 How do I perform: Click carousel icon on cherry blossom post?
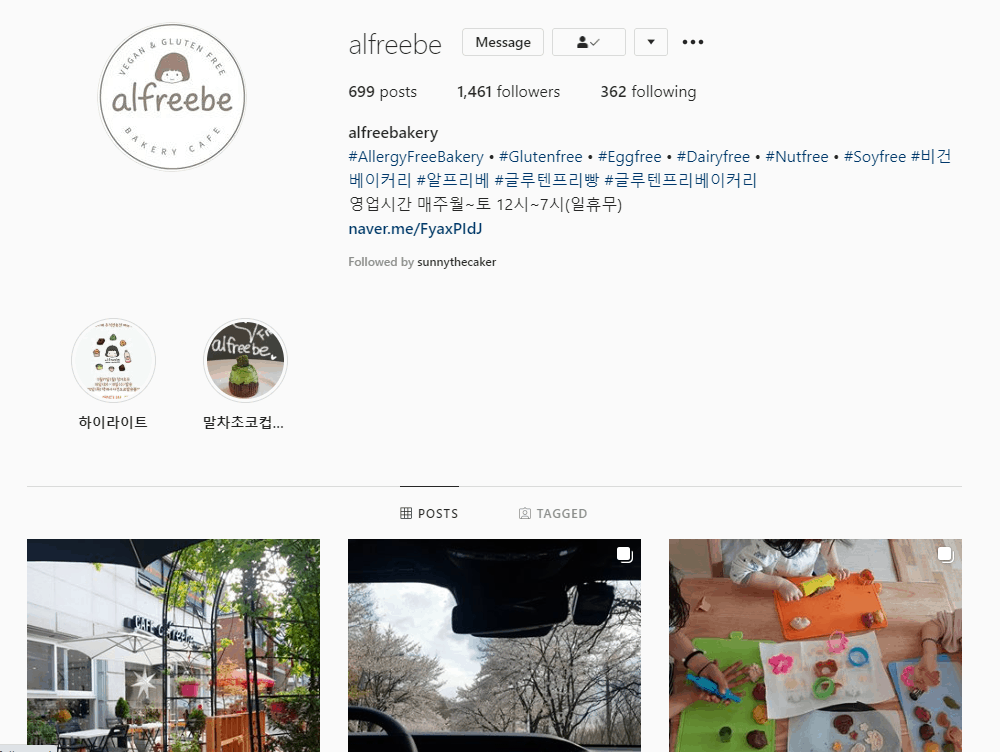point(624,555)
